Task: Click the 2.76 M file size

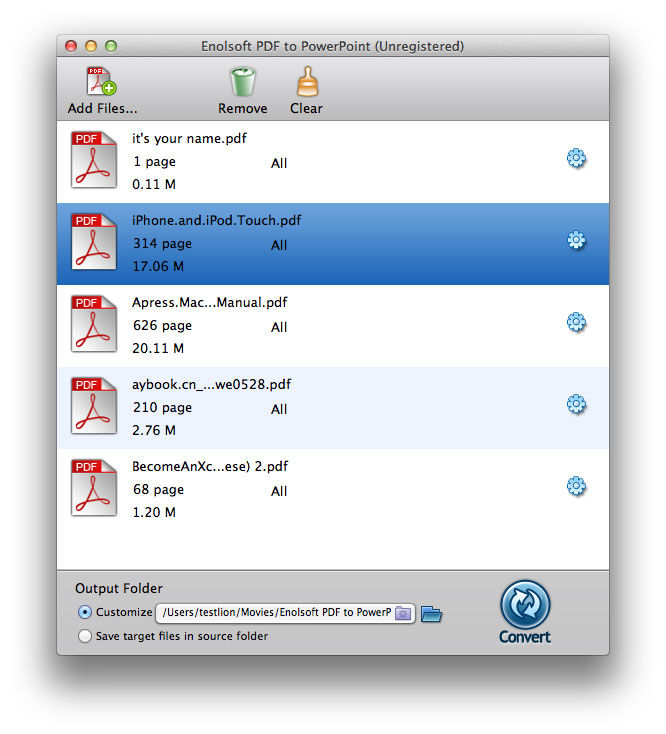Action: pyautogui.click(x=154, y=430)
